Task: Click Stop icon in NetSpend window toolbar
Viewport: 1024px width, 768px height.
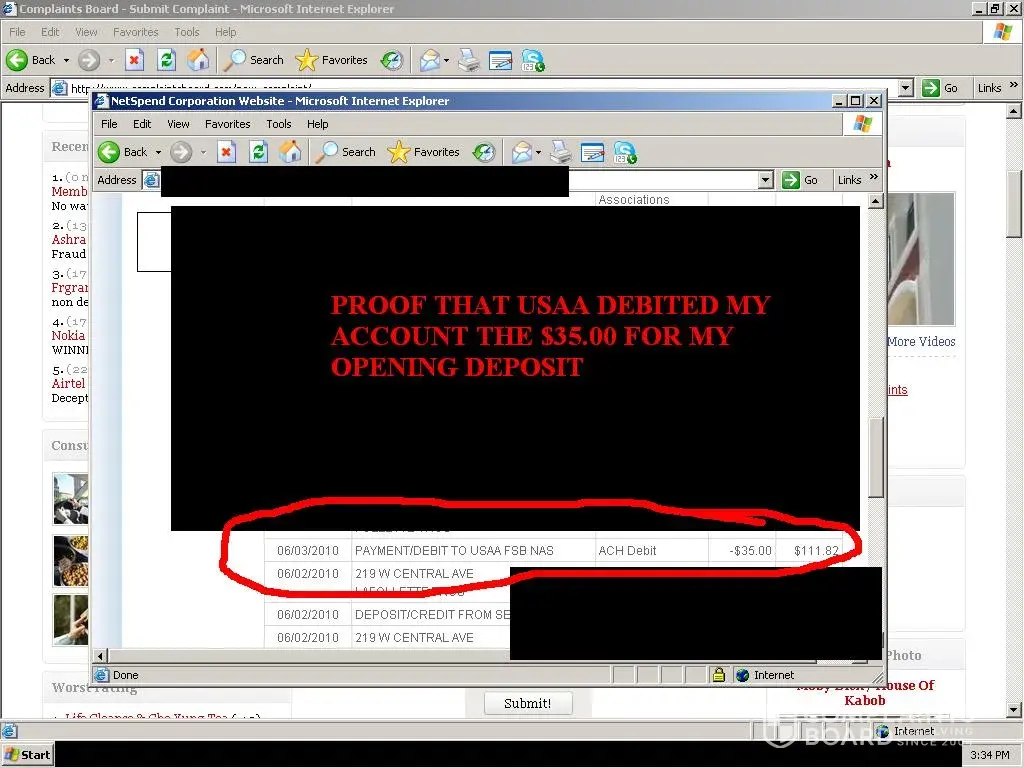Action: click(x=227, y=152)
